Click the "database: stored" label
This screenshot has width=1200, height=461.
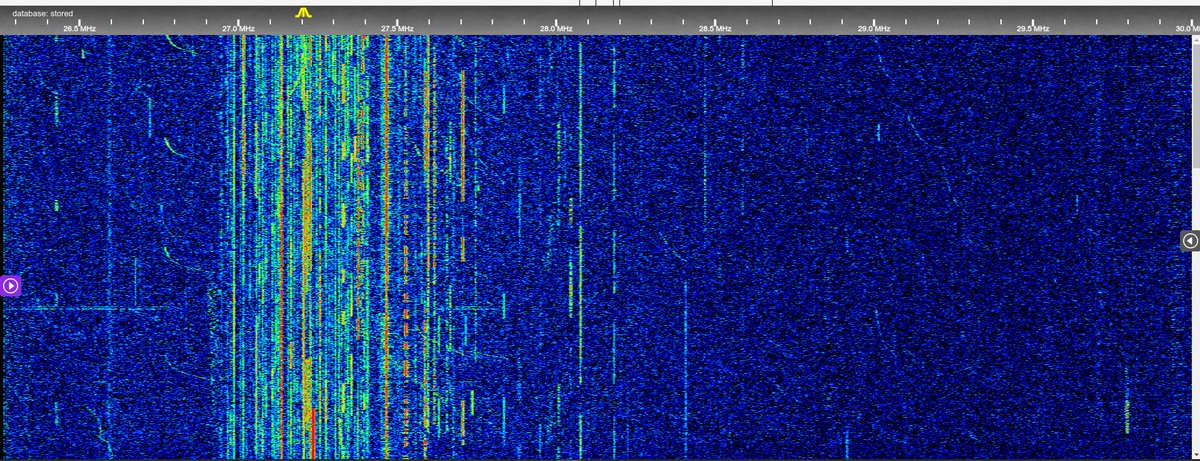pyautogui.click(x=42, y=13)
